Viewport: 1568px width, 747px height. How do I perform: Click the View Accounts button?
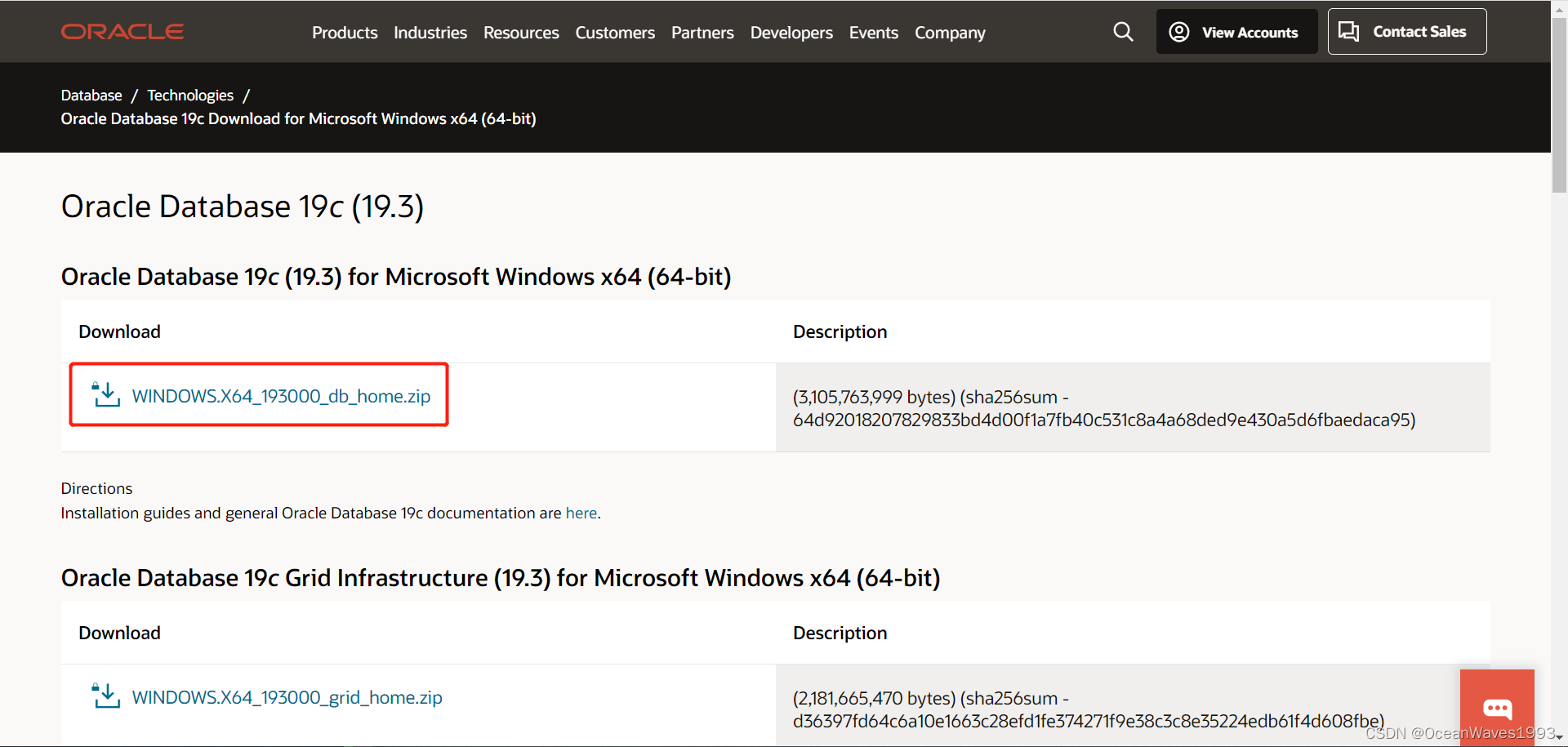tap(1236, 32)
